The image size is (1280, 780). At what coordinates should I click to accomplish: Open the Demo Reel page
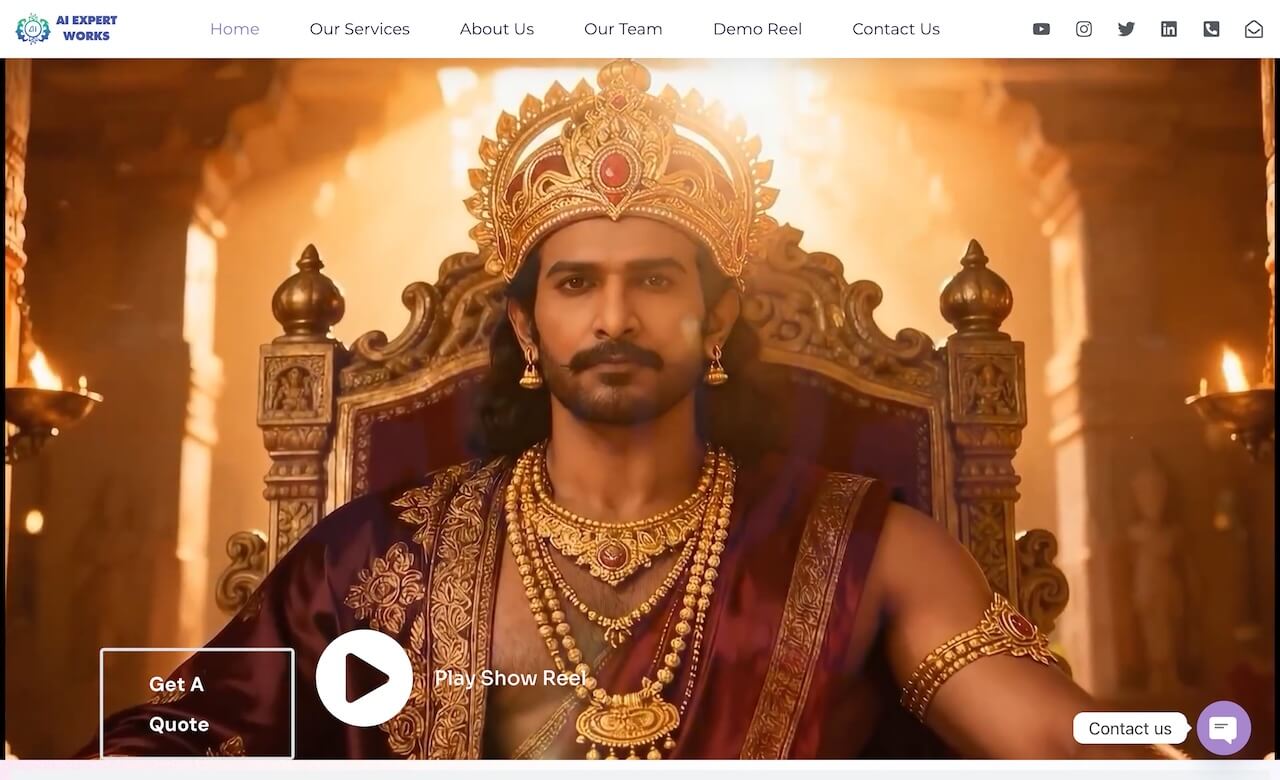[757, 29]
